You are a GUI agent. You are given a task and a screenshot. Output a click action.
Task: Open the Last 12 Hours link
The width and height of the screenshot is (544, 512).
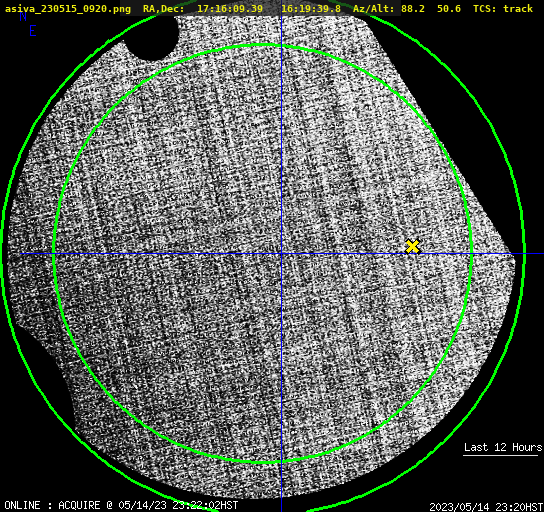click(x=503, y=447)
